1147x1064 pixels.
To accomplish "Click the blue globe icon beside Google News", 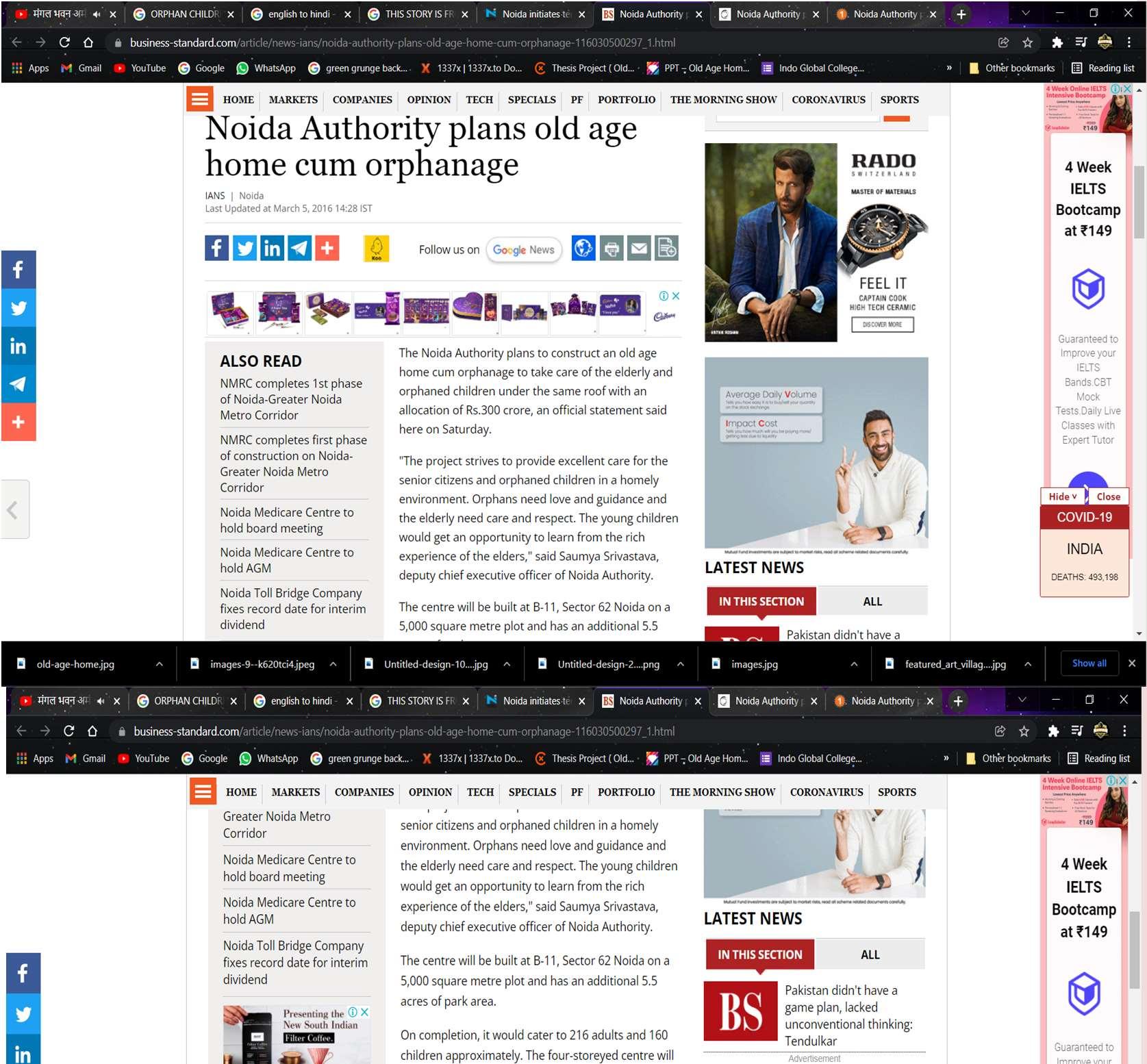I will 583,248.
